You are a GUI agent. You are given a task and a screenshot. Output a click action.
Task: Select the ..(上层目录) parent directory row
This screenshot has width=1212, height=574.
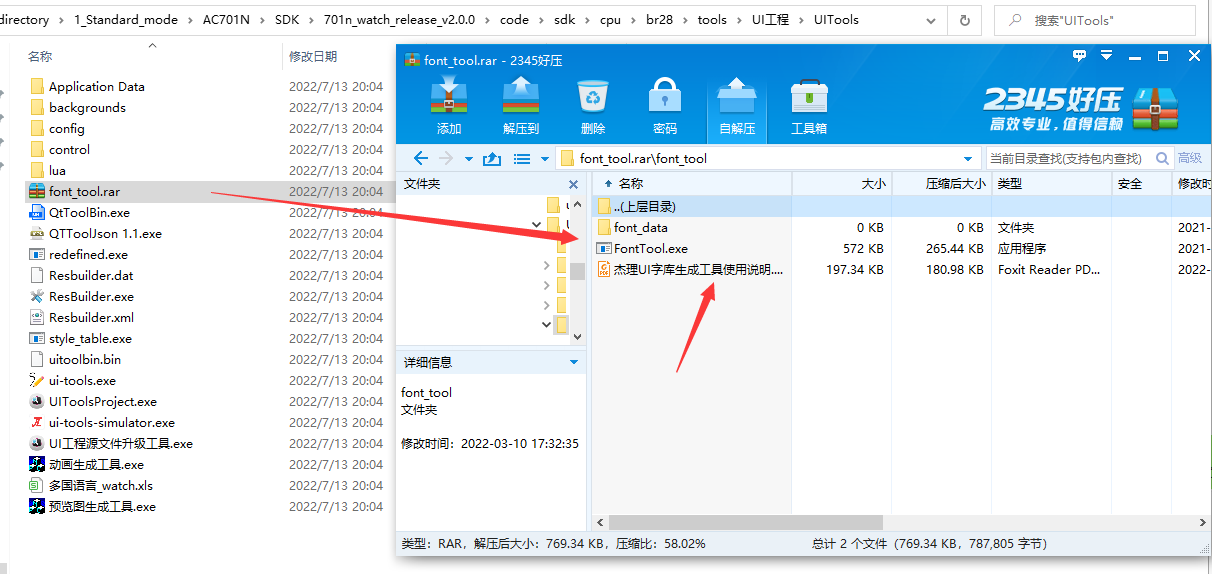tap(901, 206)
